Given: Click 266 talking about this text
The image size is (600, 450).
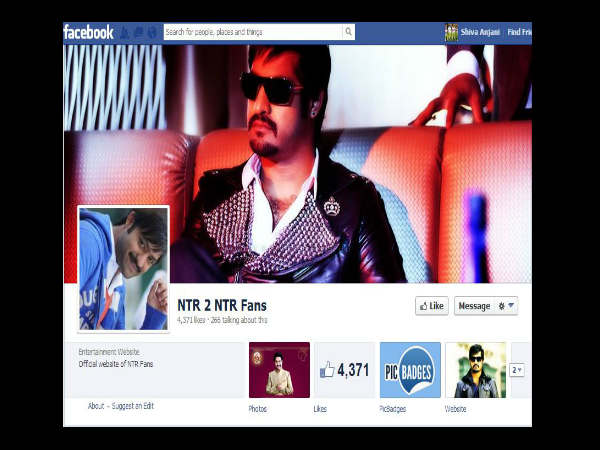Looking at the screenshot, I should coord(239,320).
